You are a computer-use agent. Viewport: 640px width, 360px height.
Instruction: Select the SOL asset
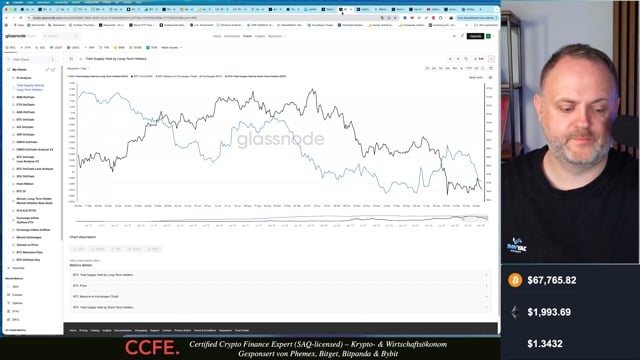click(x=40, y=48)
